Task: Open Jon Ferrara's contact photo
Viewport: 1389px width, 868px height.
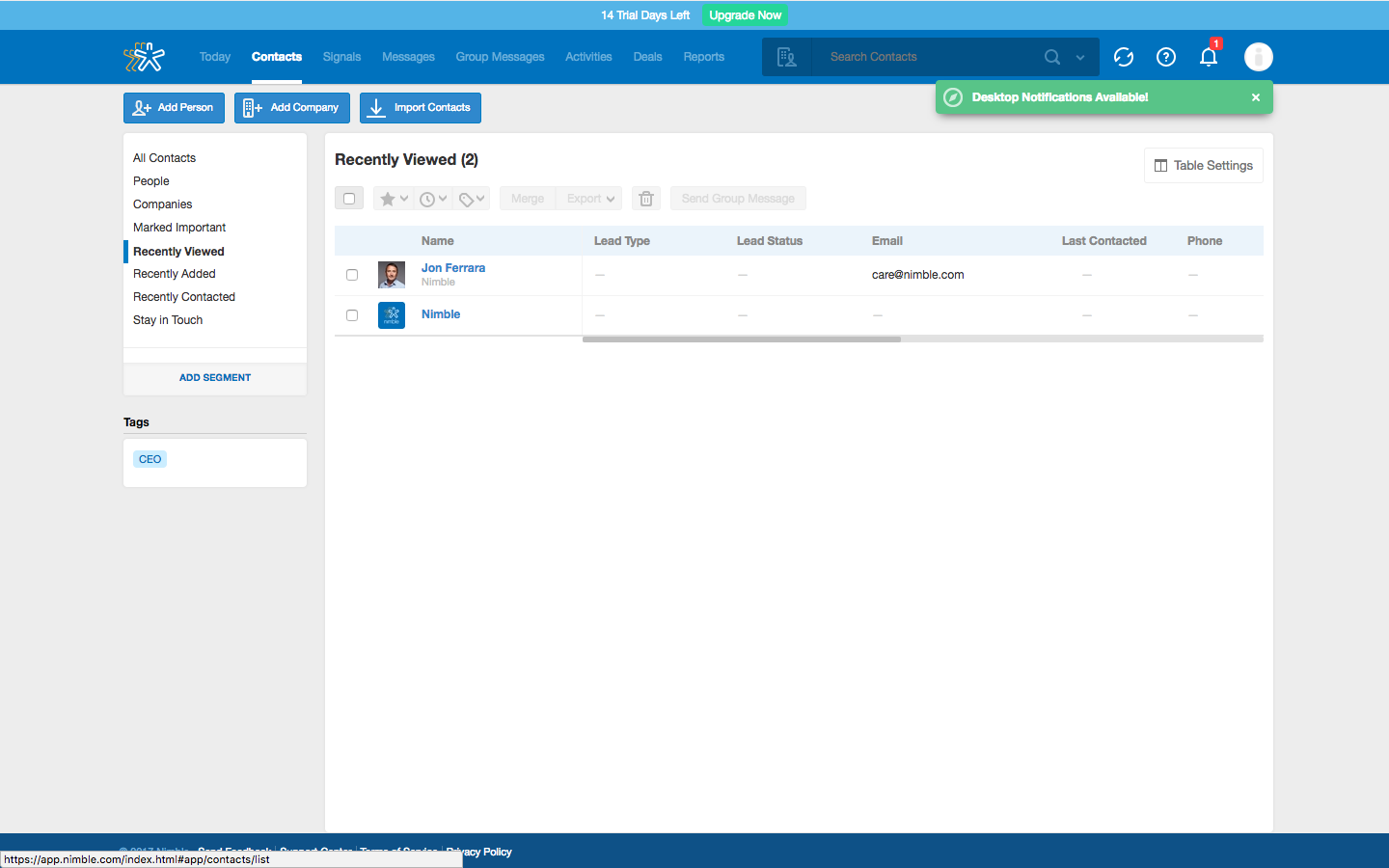Action: [392, 275]
